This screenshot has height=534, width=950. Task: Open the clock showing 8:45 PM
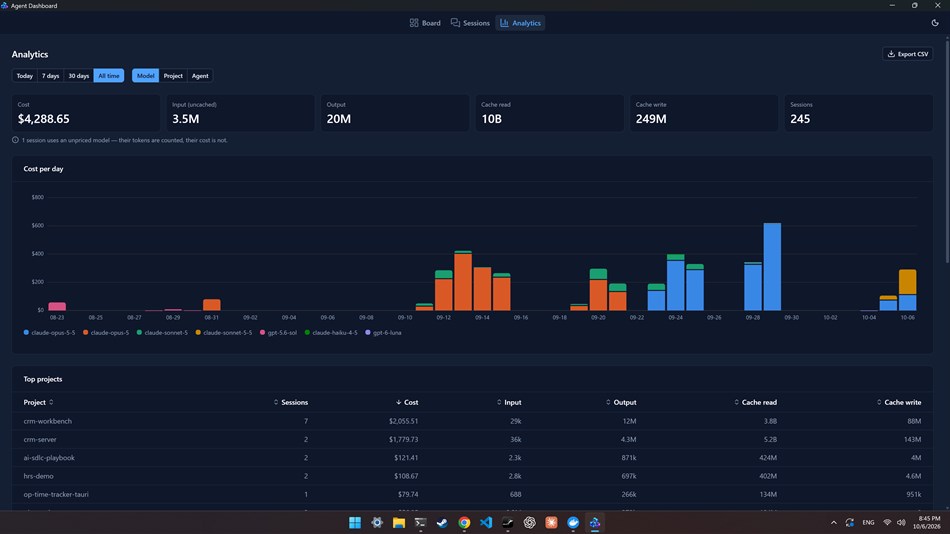[929, 522]
